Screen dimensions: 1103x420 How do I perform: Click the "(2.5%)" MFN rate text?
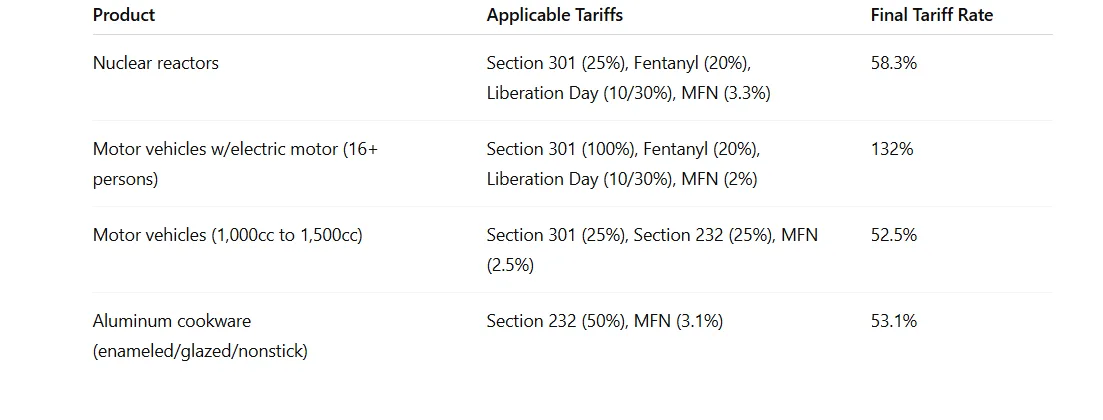tap(510, 265)
